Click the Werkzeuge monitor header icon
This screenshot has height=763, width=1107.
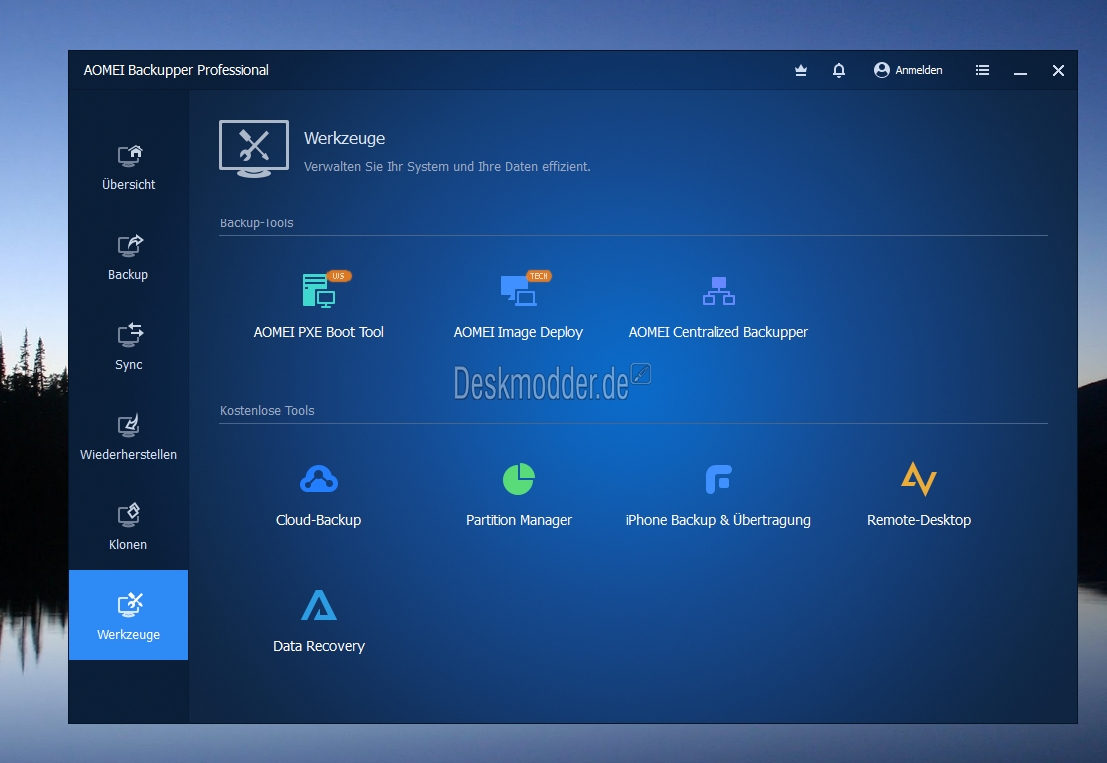(254, 149)
